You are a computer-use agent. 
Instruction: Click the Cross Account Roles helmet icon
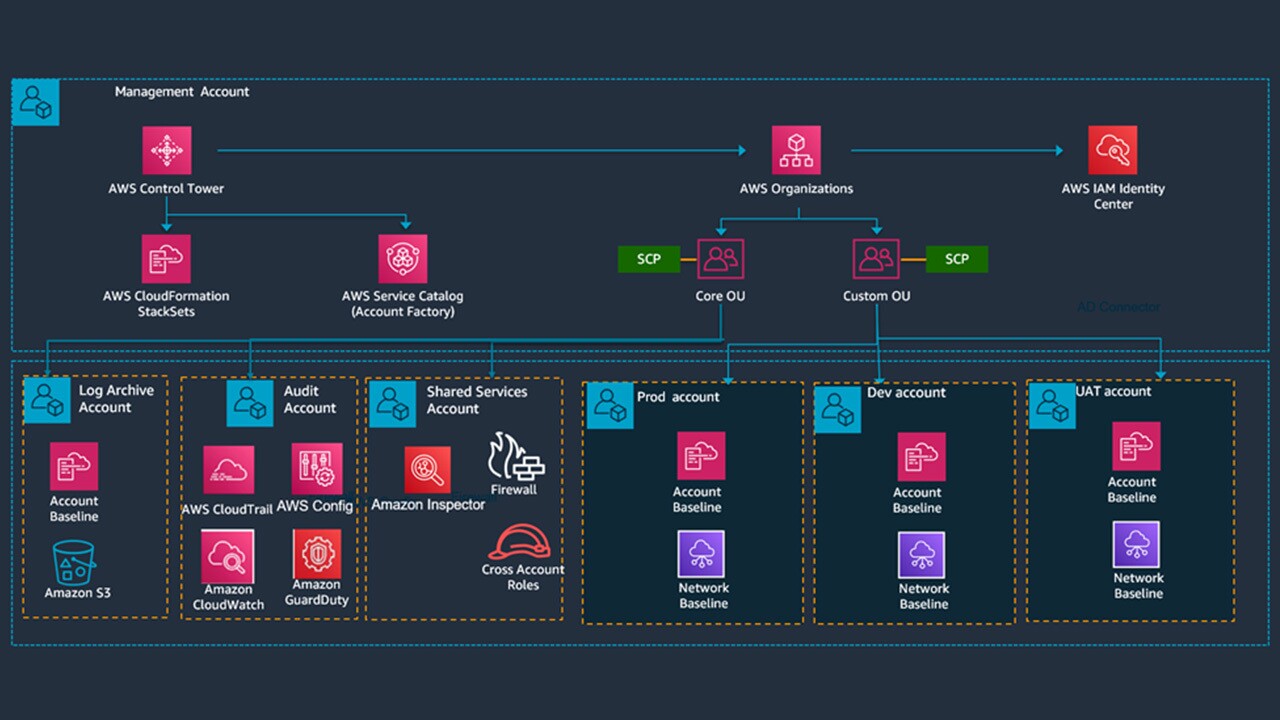519,542
